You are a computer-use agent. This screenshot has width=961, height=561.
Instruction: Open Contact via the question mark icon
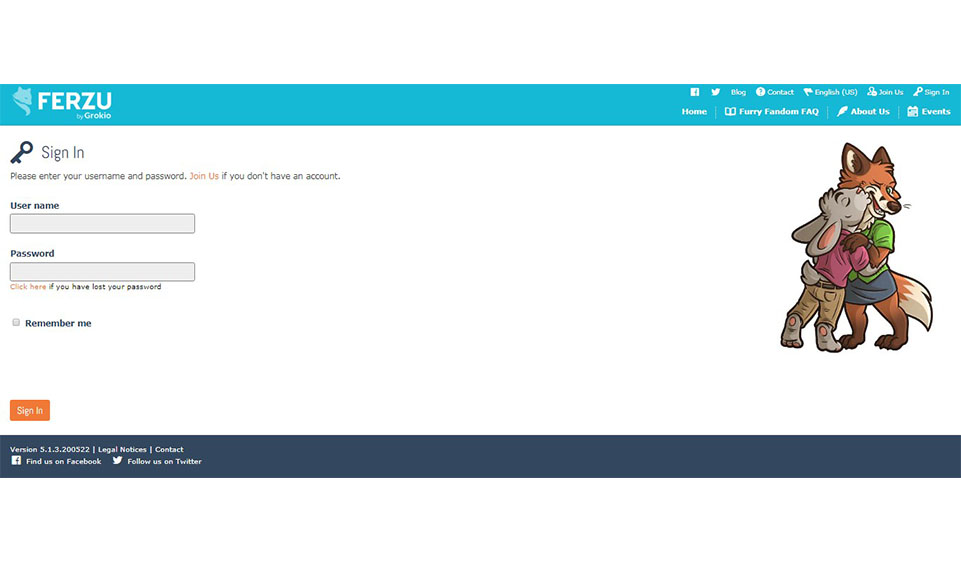(760, 92)
